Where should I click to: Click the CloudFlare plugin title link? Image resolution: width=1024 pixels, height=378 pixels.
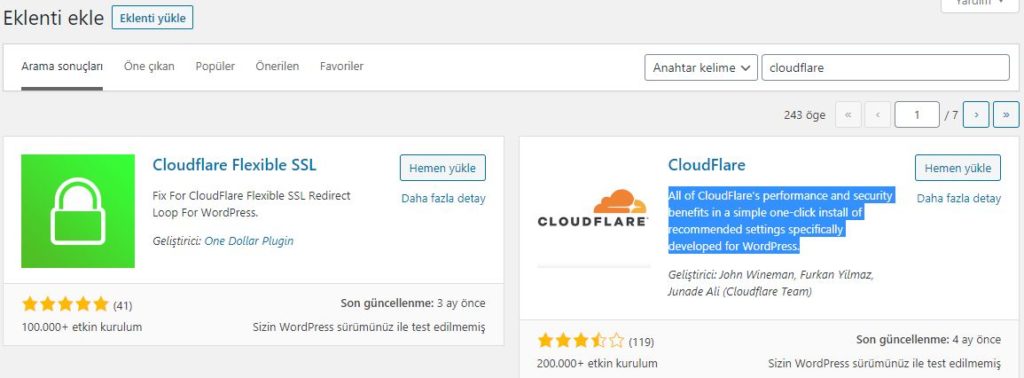tap(707, 165)
